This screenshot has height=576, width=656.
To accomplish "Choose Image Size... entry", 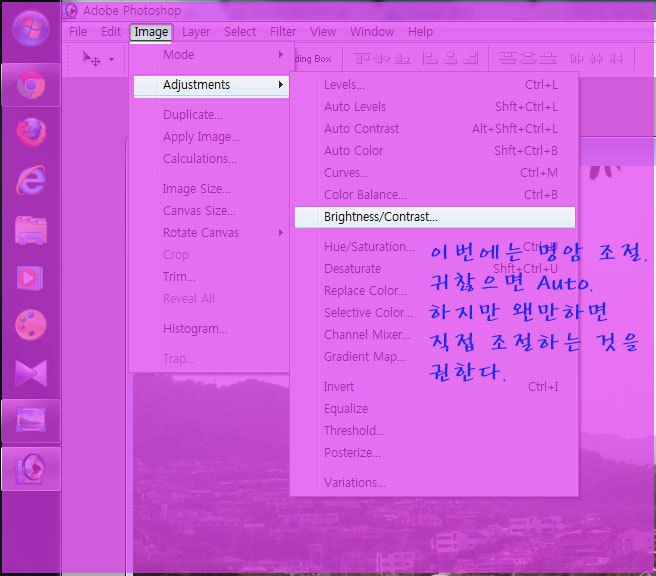I will coord(197,189).
